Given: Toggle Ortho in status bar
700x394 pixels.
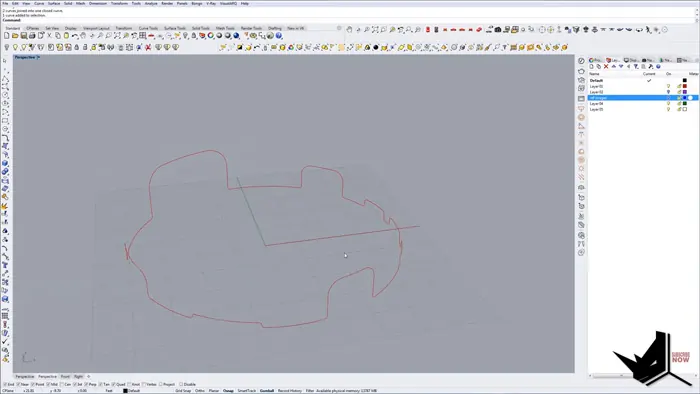Looking at the screenshot, I should 200,390.
